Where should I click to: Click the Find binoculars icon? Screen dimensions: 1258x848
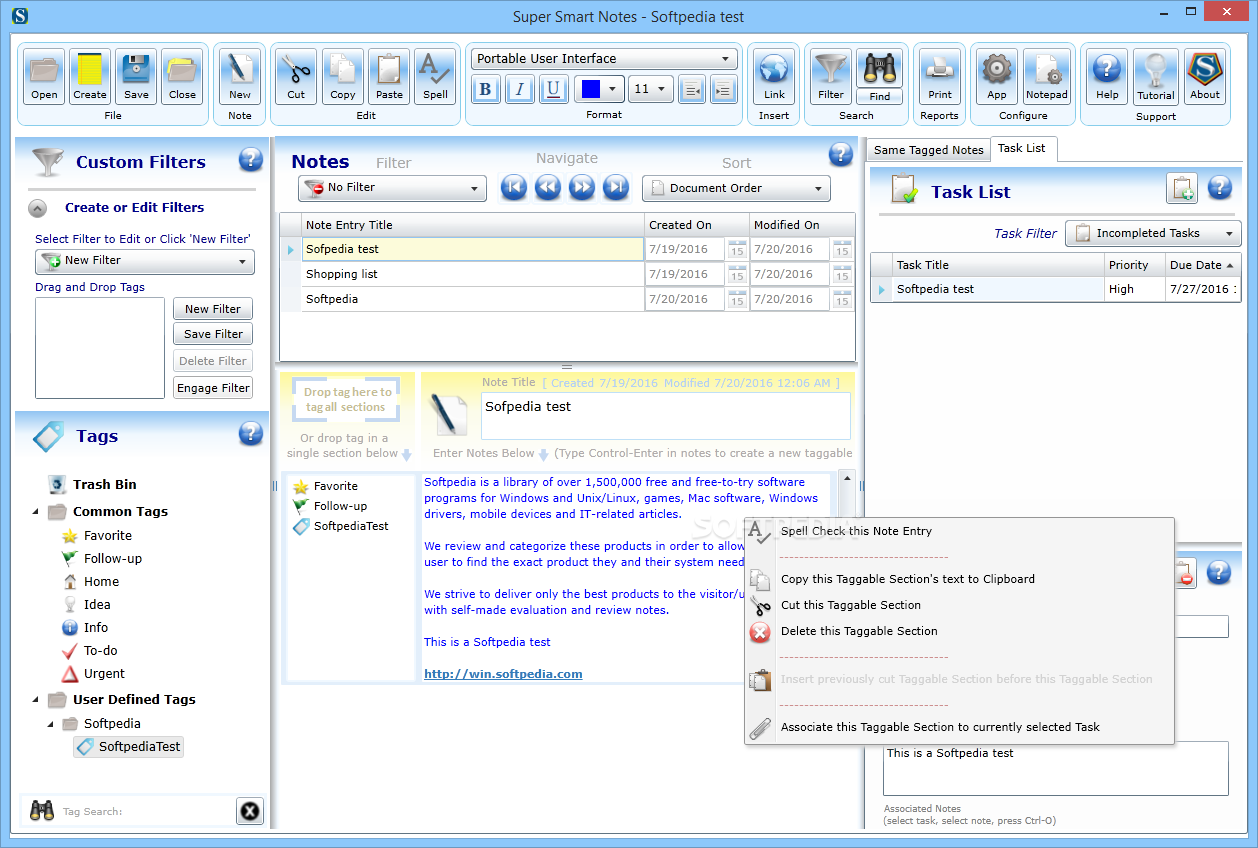pyautogui.click(x=879, y=76)
